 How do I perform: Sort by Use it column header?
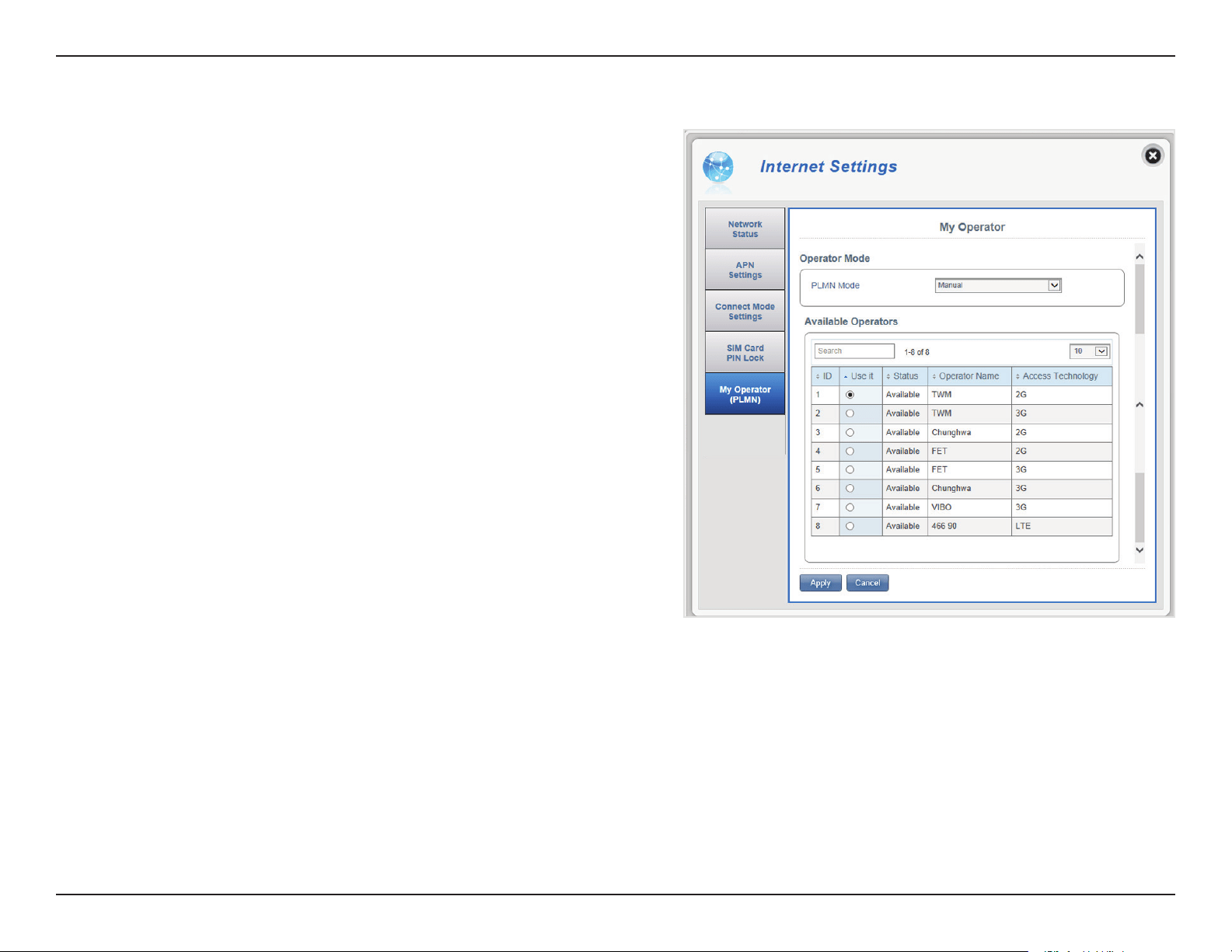pos(860,376)
